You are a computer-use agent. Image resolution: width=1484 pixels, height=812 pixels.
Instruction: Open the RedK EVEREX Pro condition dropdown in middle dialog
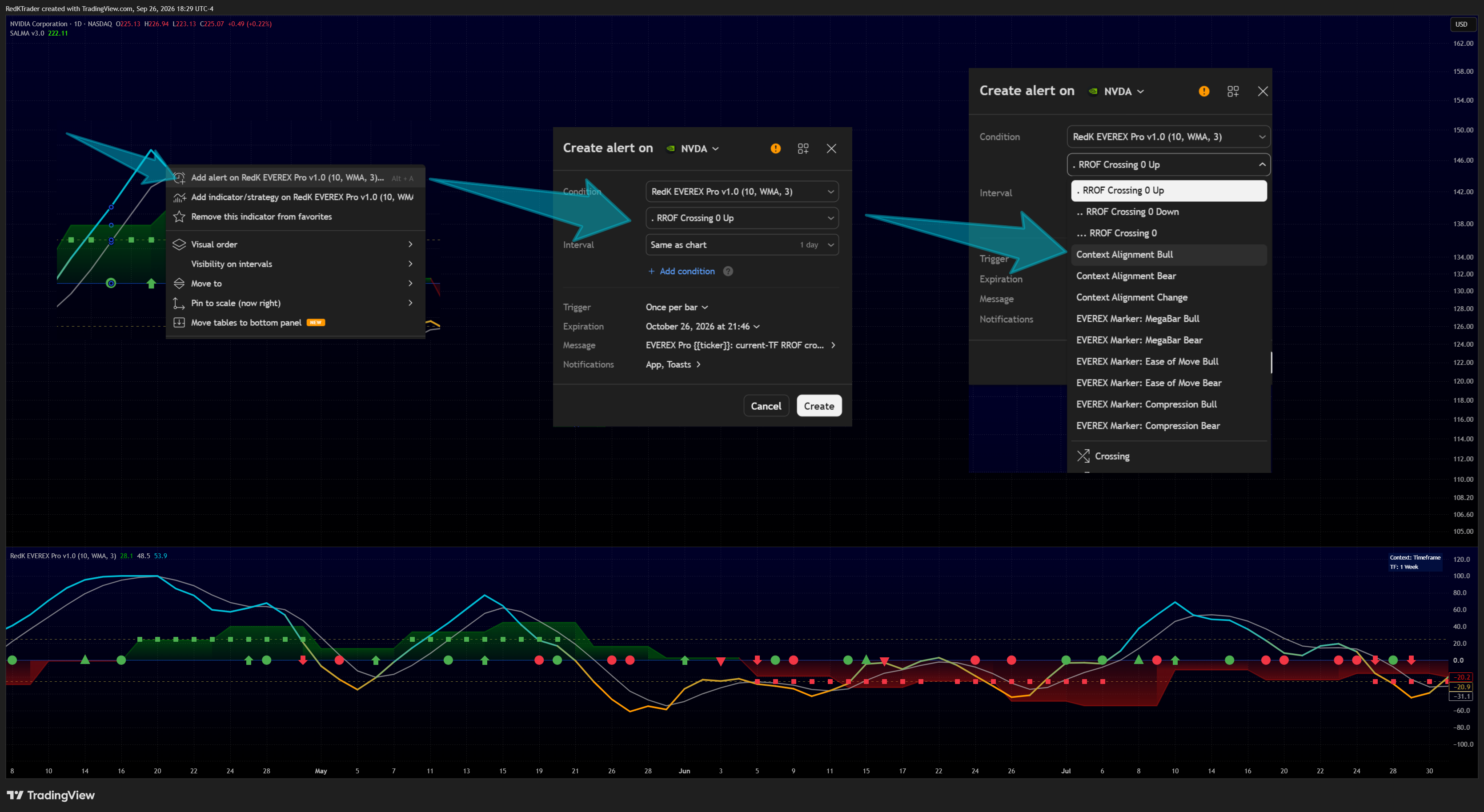tap(742, 192)
